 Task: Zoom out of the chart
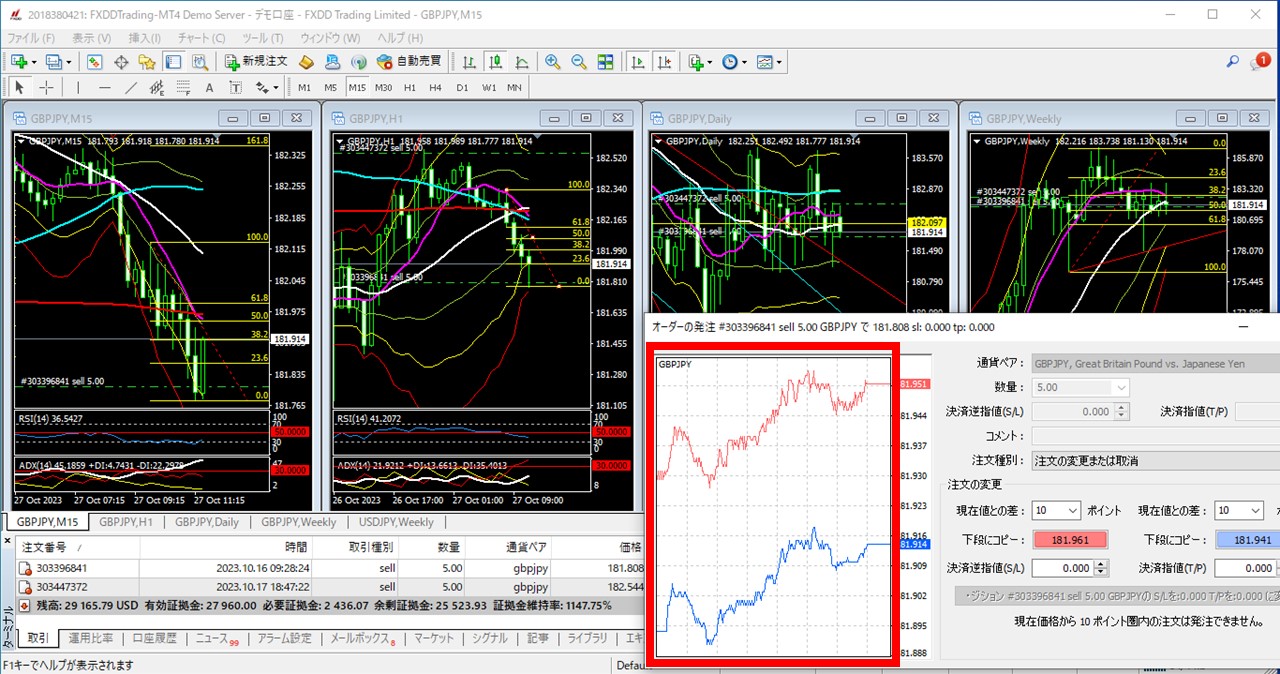click(x=578, y=62)
